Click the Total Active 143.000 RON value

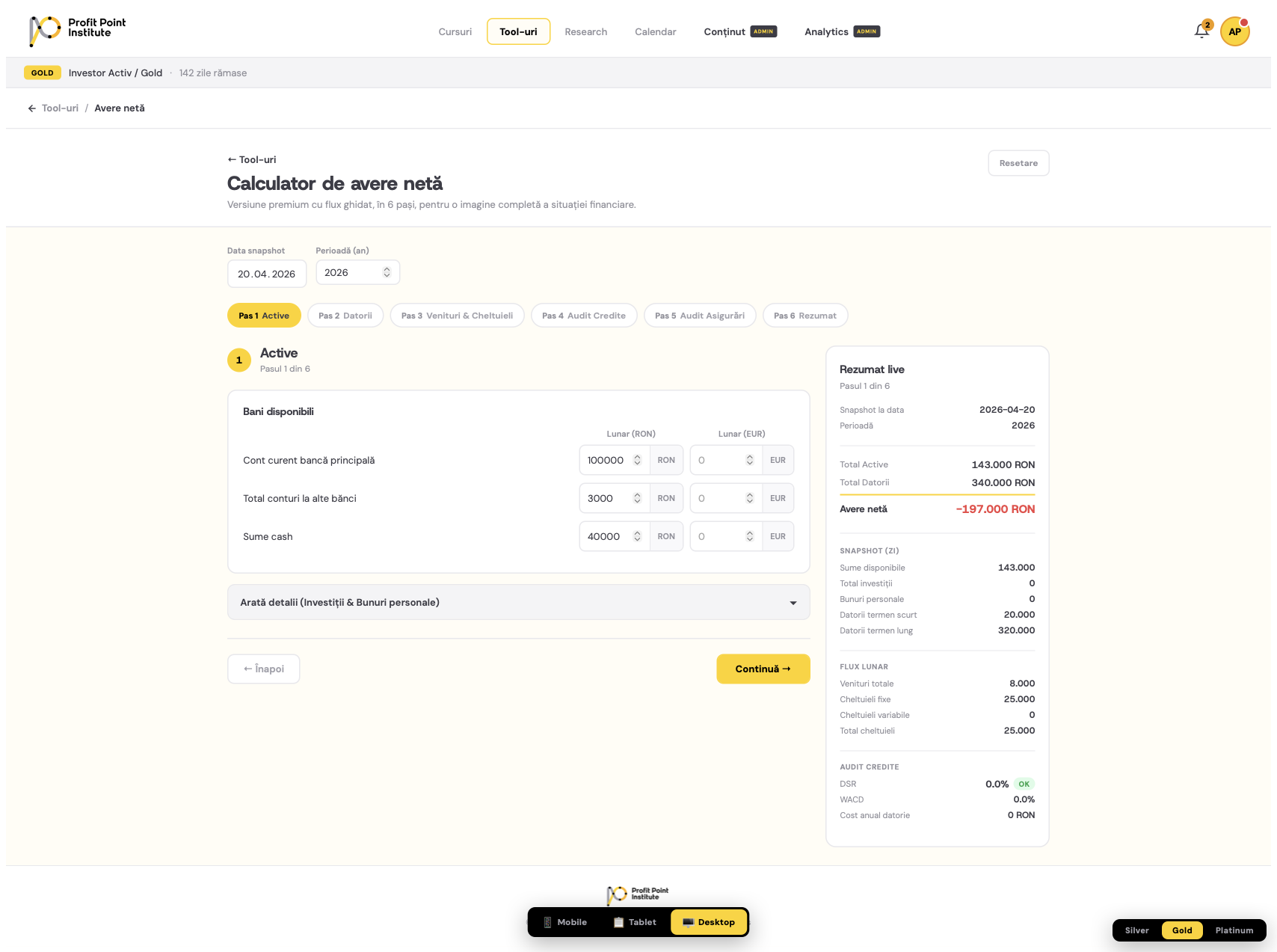1003,464
